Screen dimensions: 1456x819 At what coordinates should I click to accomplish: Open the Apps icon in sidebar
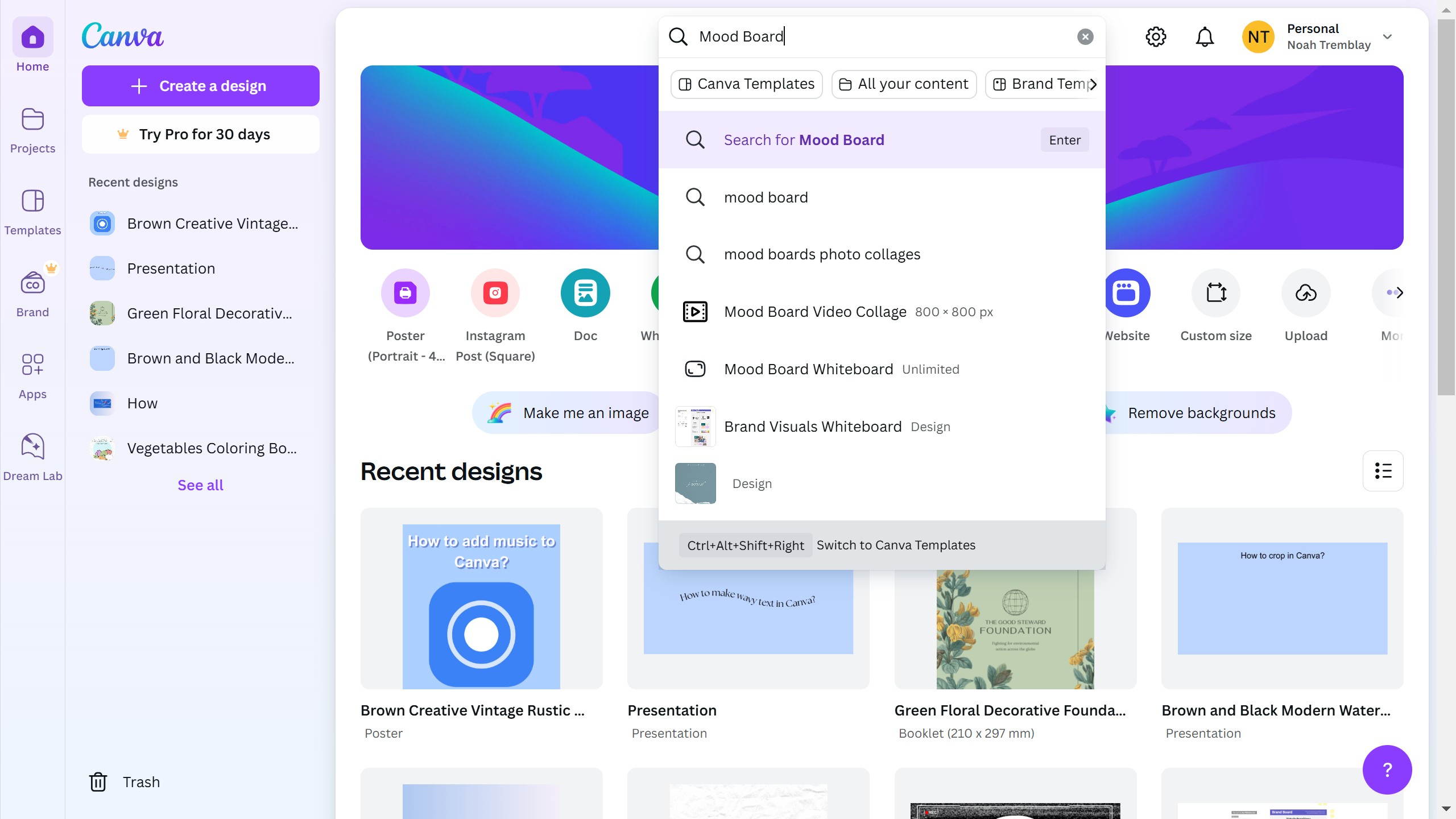tap(32, 365)
